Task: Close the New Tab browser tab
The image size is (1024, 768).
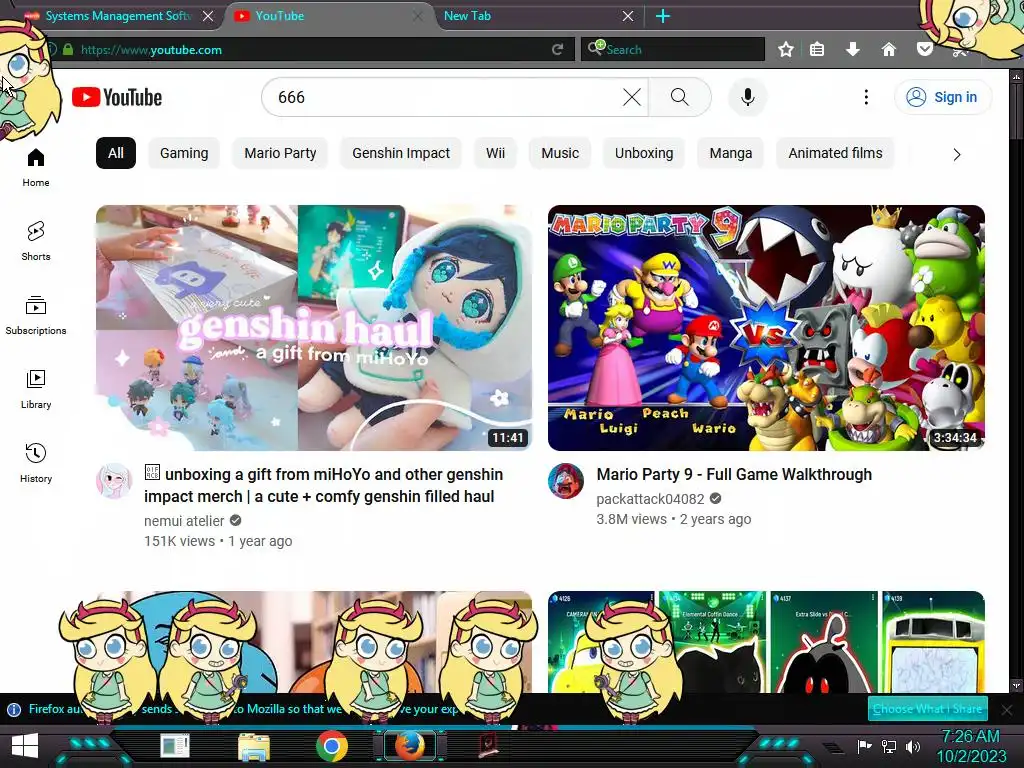Action: click(x=628, y=16)
